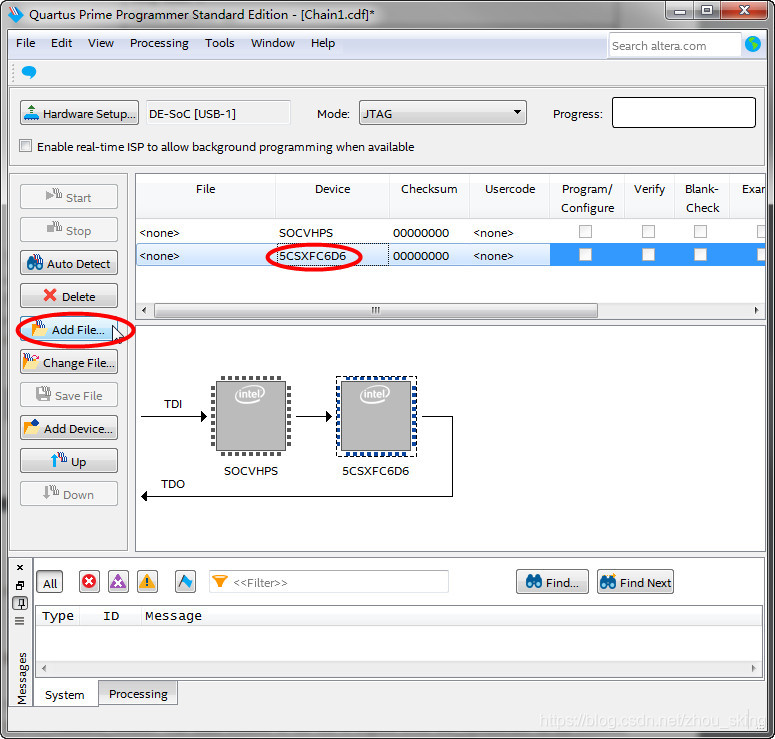This screenshot has width=775, height=739.
Task: Move device Up in chain
Action: pos(69,461)
